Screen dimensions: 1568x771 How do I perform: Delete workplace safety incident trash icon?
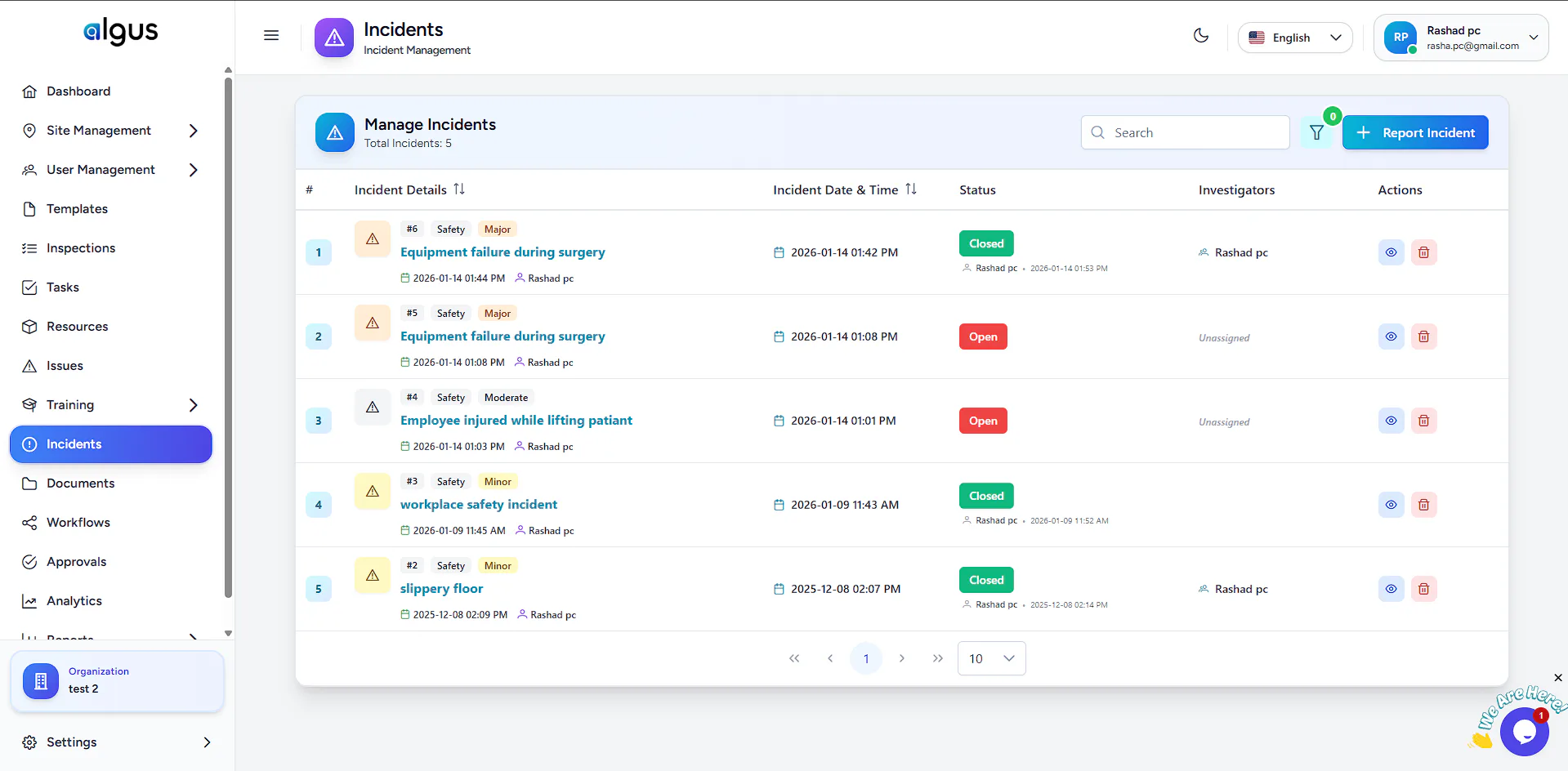pyautogui.click(x=1423, y=505)
